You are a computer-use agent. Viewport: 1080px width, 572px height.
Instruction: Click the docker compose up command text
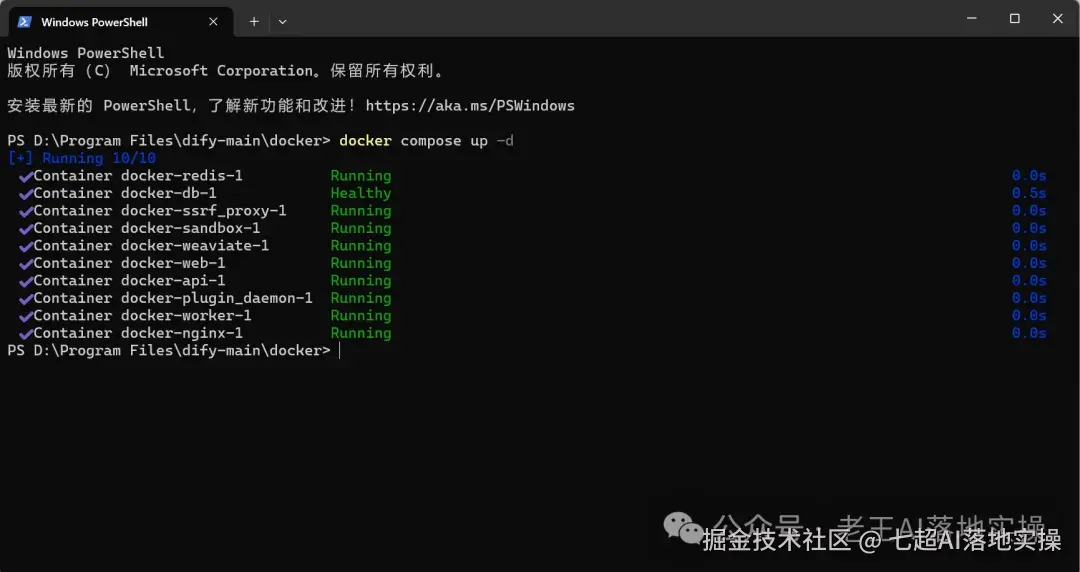click(x=426, y=140)
